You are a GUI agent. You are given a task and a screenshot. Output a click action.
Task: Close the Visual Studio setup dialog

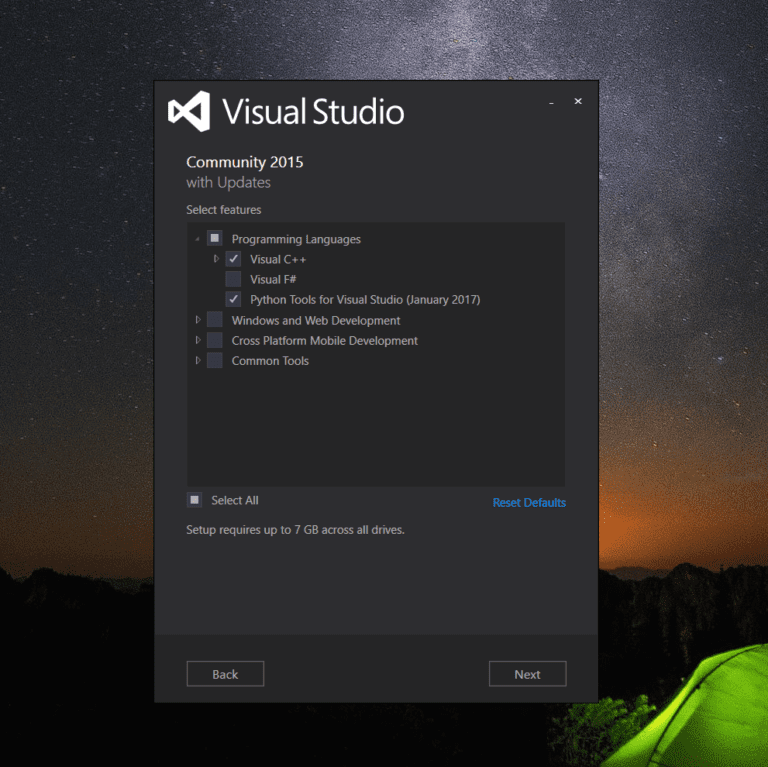tap(577, 102)
